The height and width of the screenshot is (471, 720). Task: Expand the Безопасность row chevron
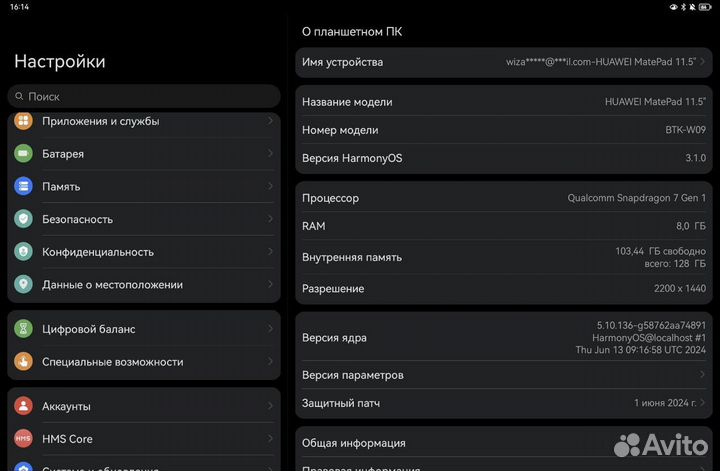pos(270,219)
